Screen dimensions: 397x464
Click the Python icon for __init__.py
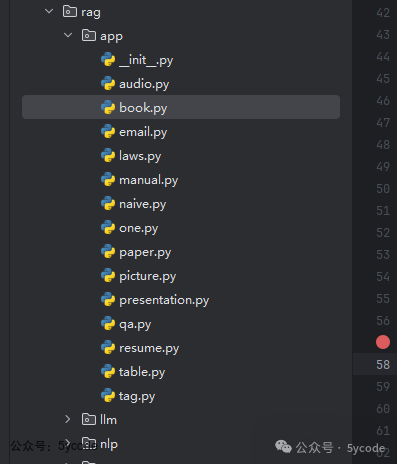click(108, 60)
